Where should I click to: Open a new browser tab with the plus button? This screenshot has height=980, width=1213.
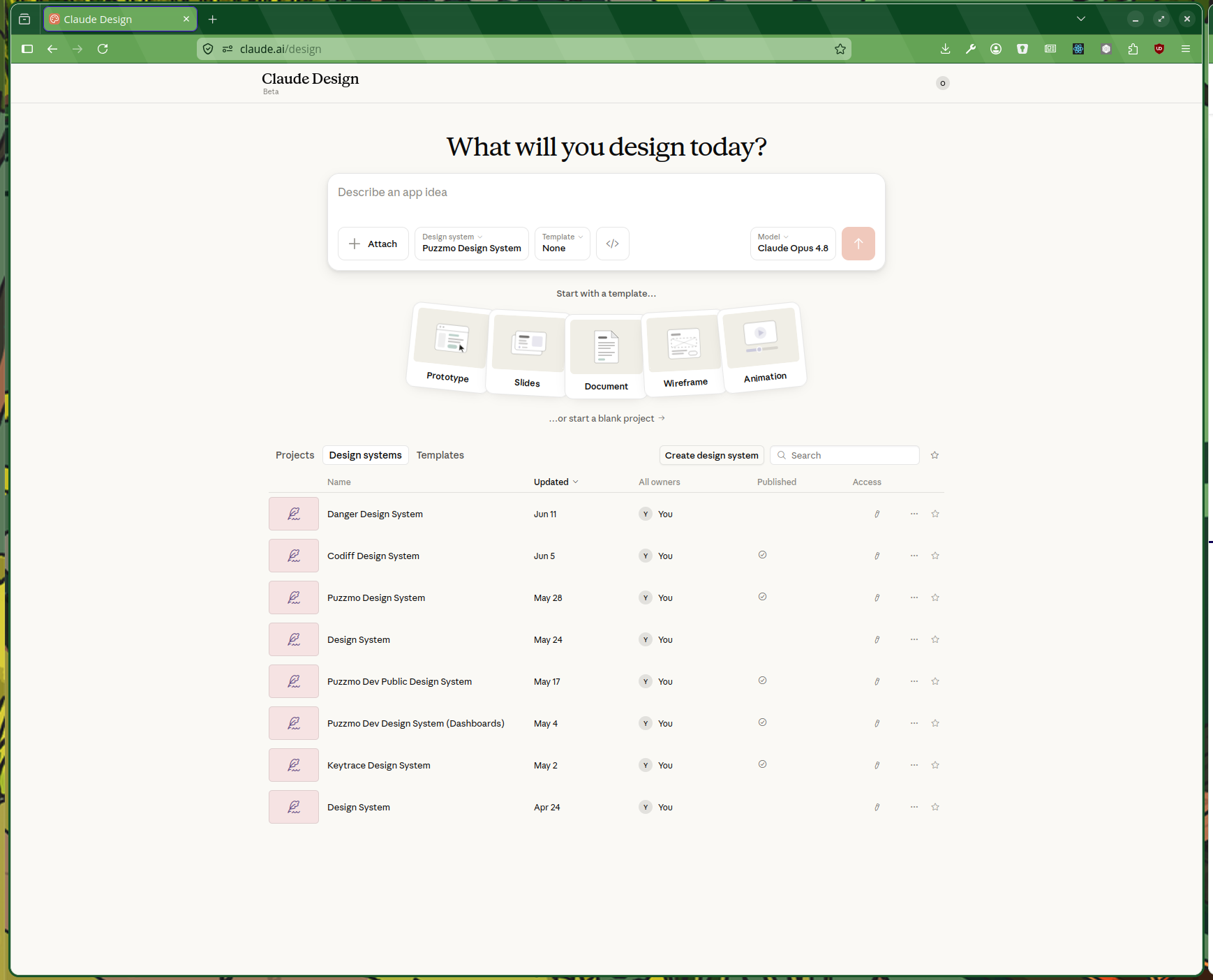point(213,19)
